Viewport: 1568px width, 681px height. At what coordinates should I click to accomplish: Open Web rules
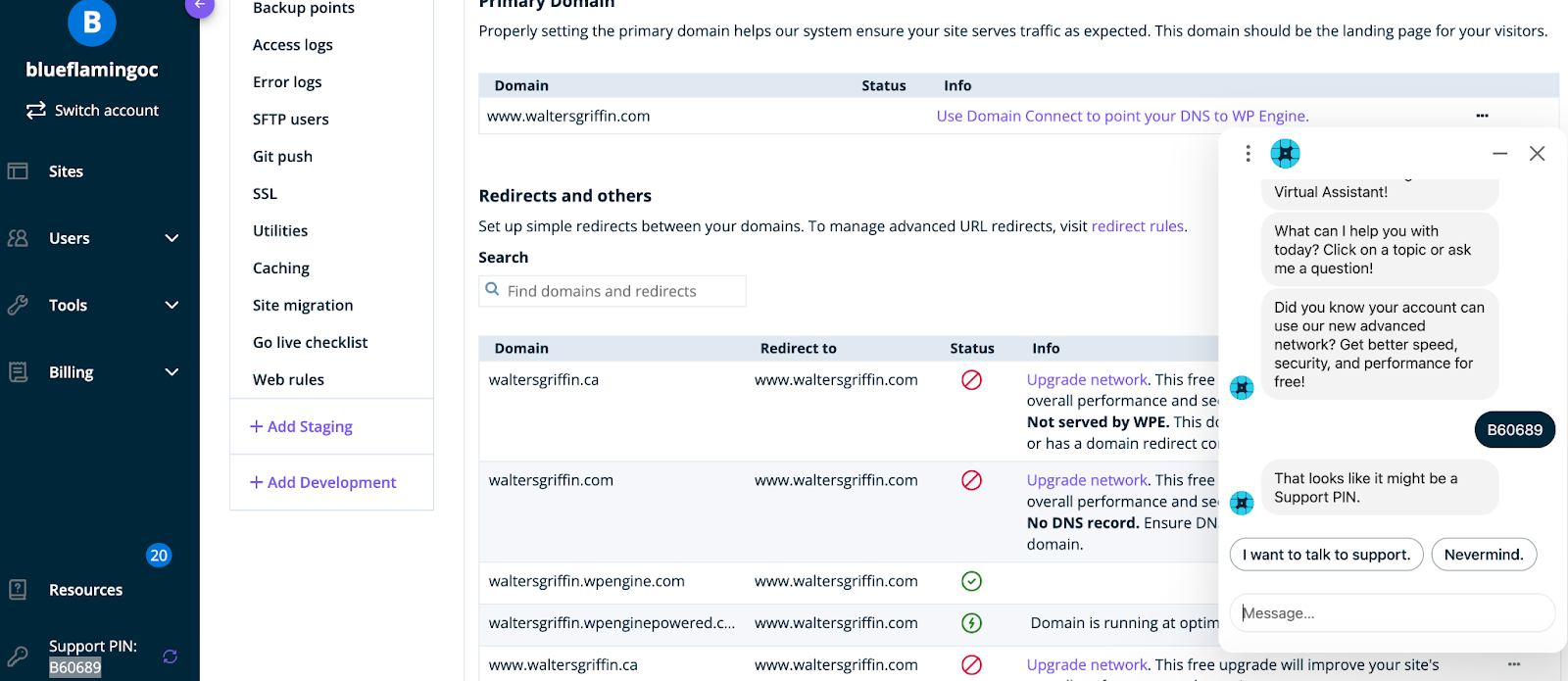click(288, 380)
